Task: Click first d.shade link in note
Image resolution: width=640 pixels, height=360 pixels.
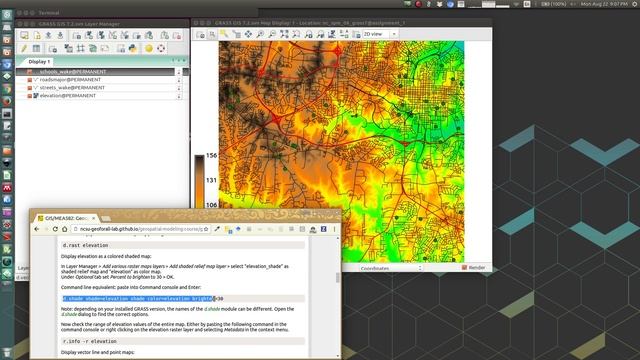Action: pos(211,309)
